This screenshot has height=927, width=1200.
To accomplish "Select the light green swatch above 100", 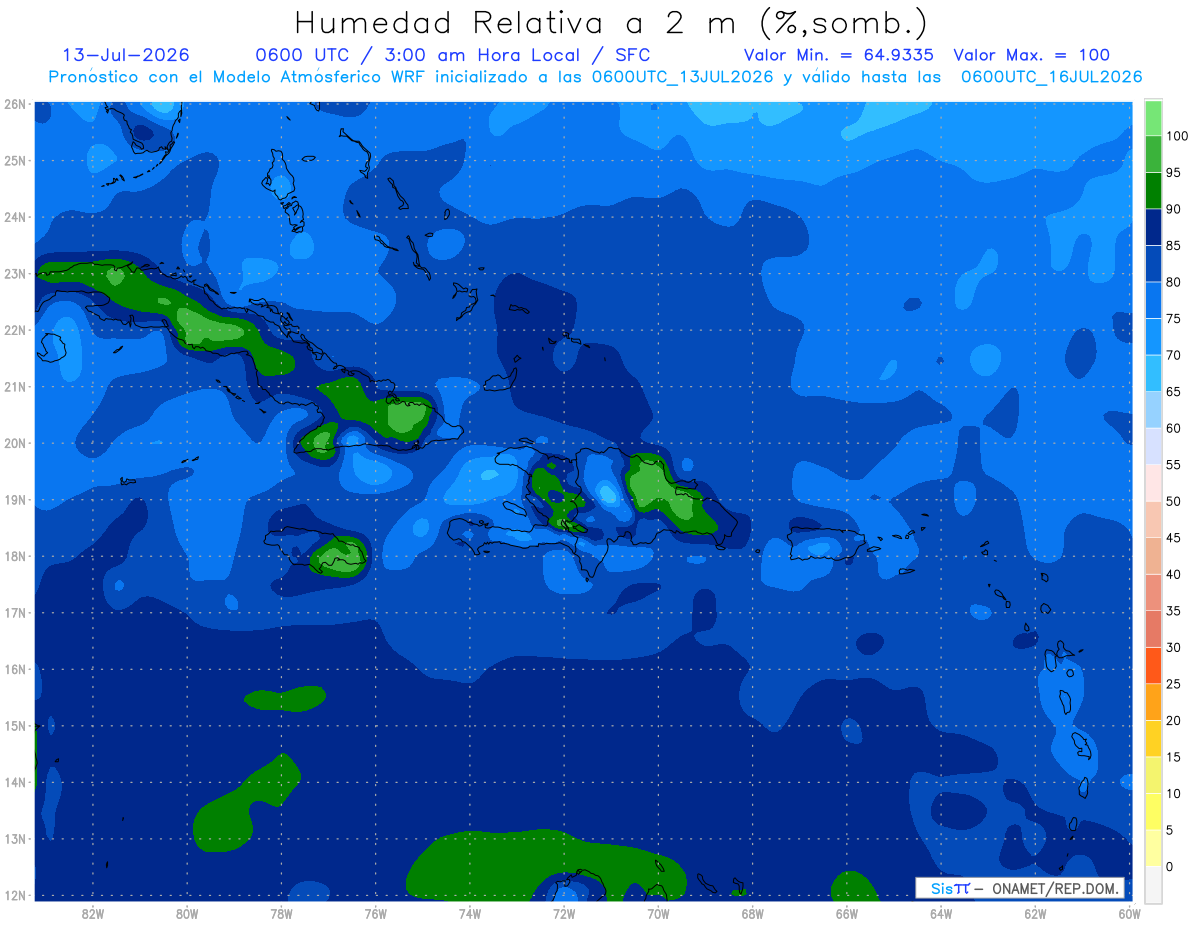I will 1153,118.
